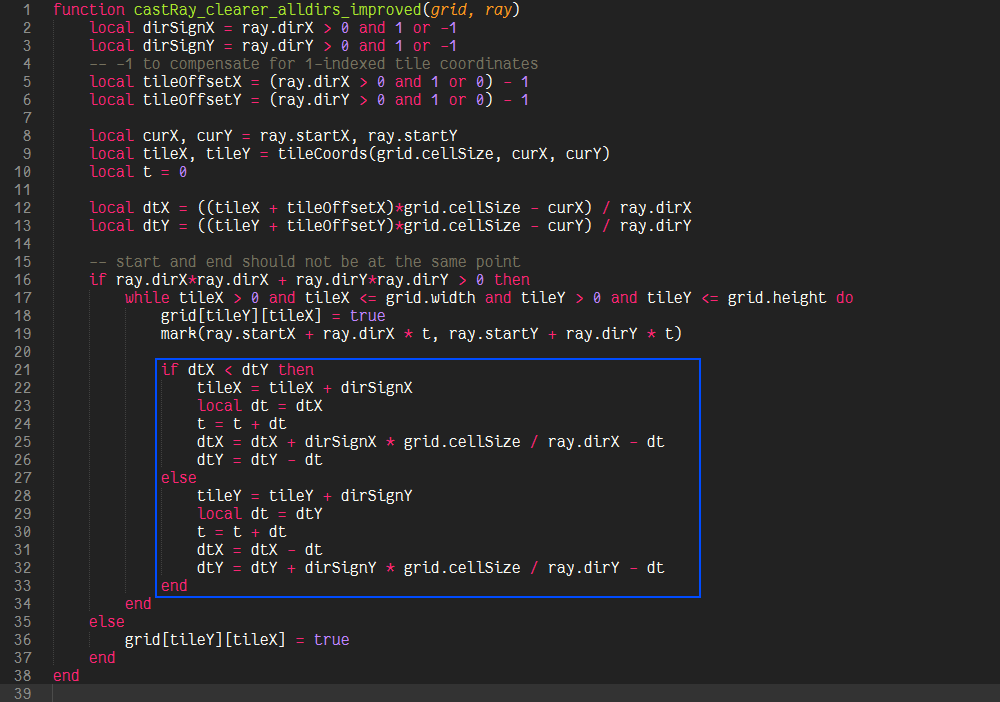Click 'true' value on line 36
Image resolution: width=1000 pixels, height=702 pixels.
pos(331,640)
